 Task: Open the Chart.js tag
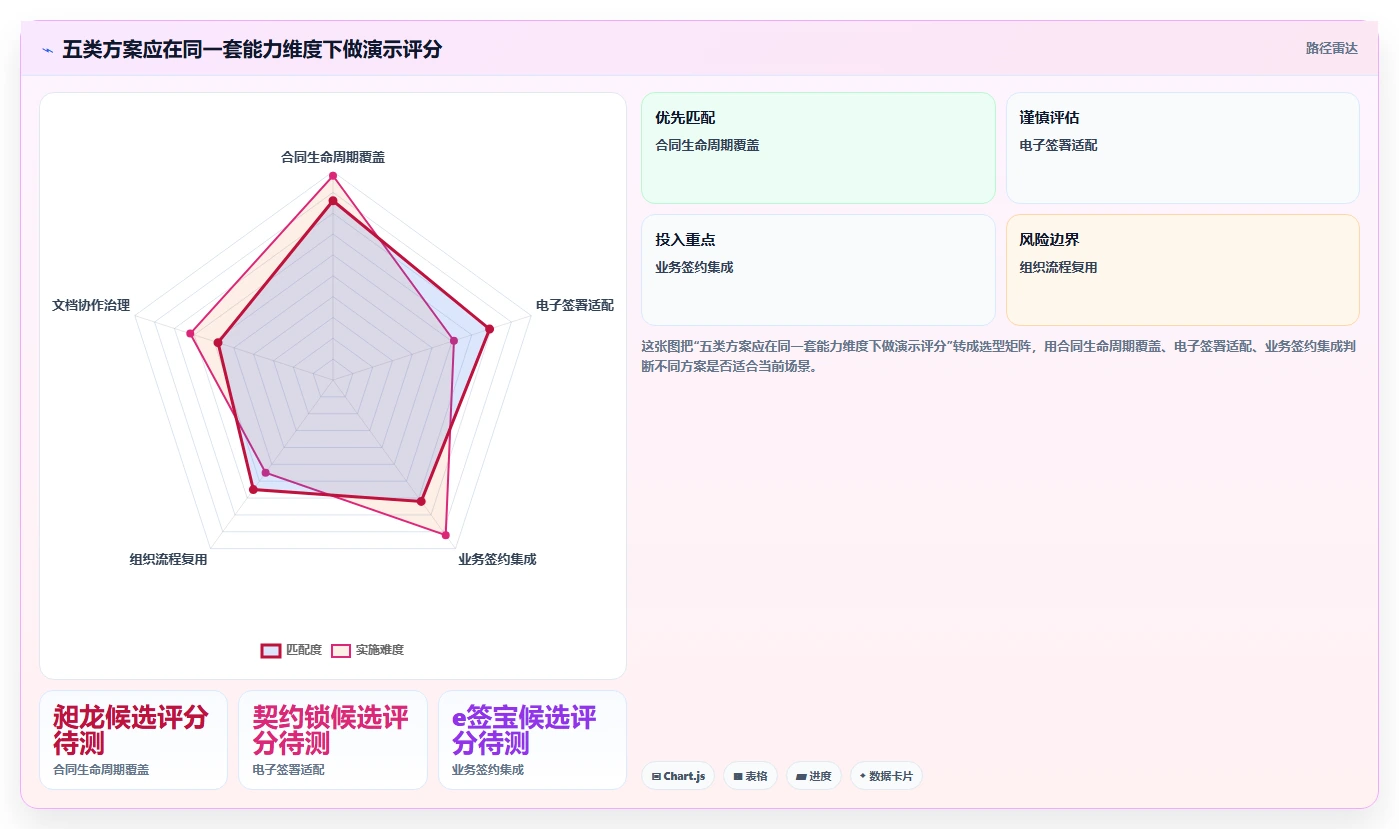(678, 776)
